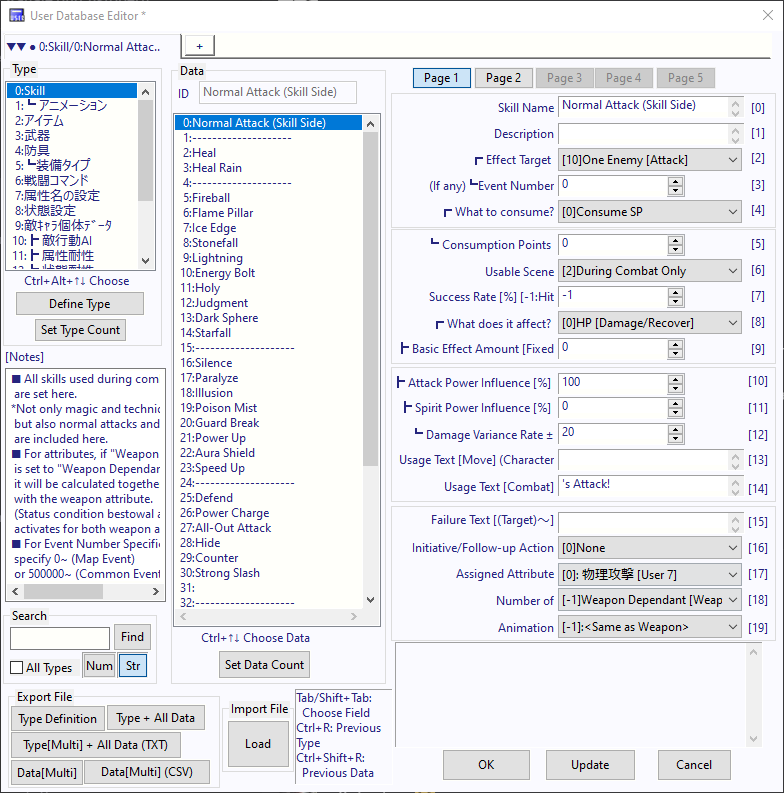This screenshot has height=793, width=784.
Task: Click the ID name field
Action: pyautogui.click(x=278, y=93)
